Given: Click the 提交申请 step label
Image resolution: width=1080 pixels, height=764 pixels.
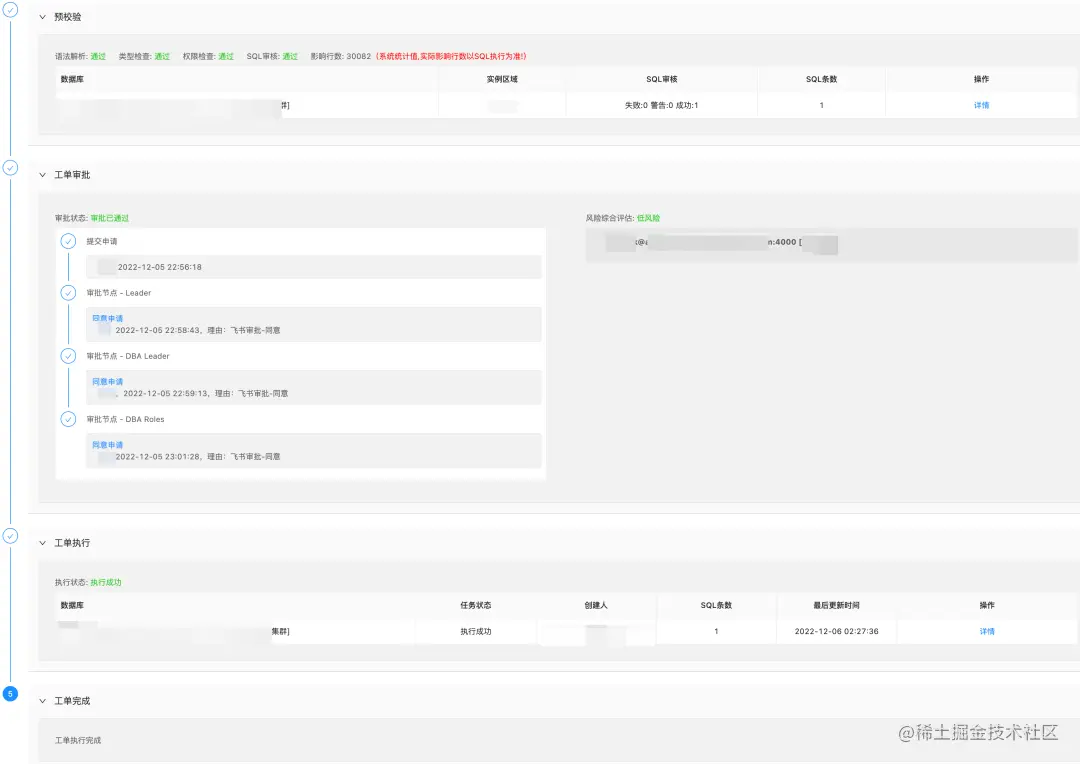Looking at the screenshot, I should click(101, 241).
